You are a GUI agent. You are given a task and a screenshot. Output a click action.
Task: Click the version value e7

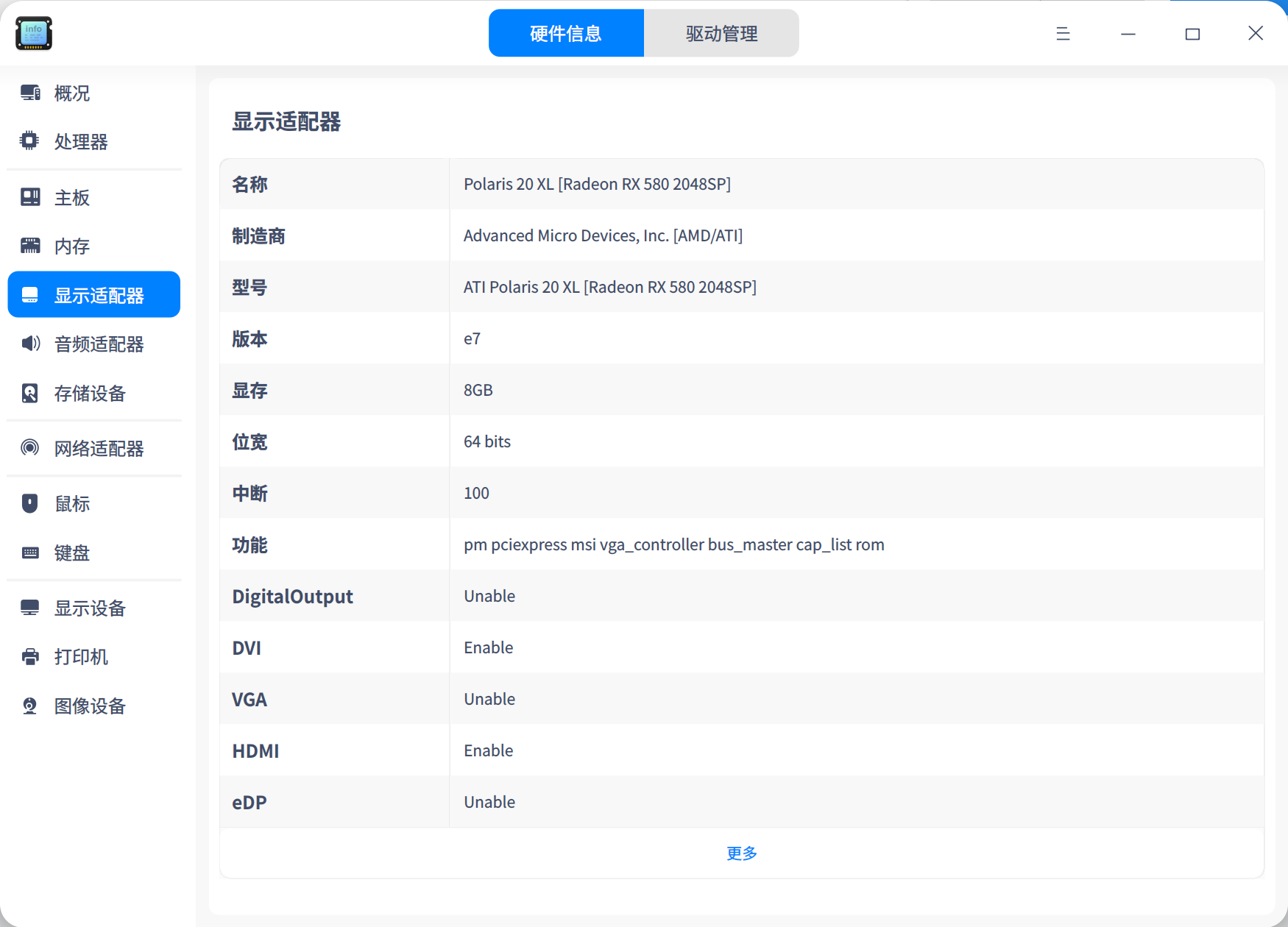(472, 338)
